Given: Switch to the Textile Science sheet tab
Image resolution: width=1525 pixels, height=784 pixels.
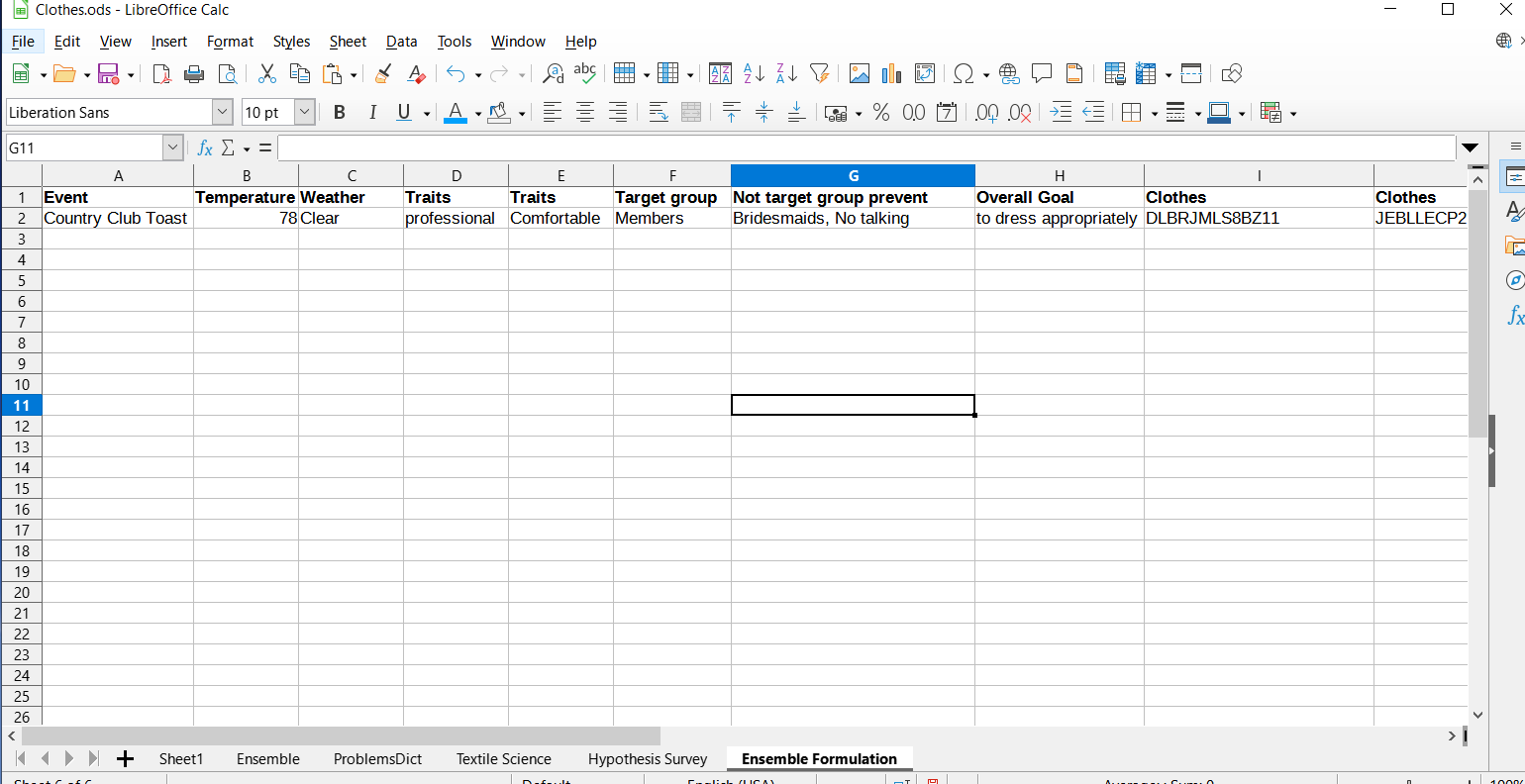Looking at the screenshot, I should point(503,759).
